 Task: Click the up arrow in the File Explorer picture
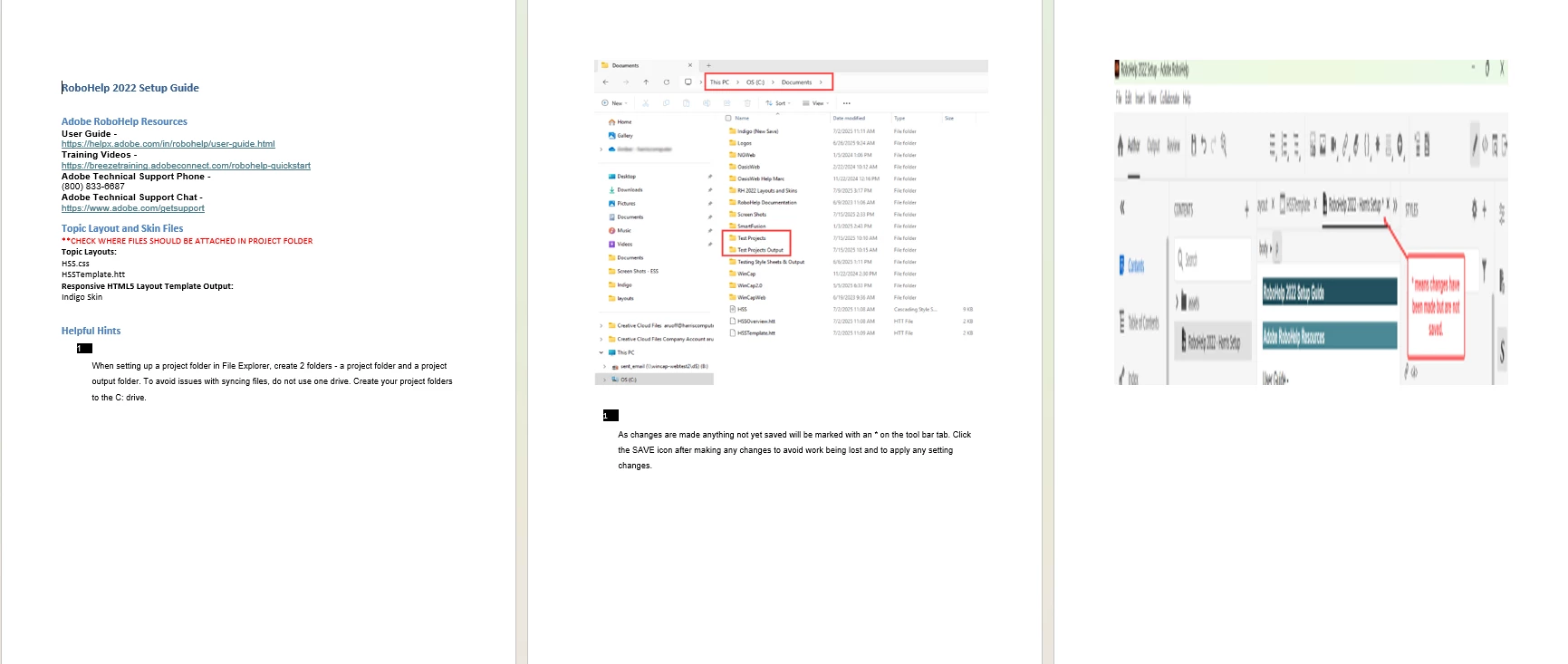click(646, 82)
